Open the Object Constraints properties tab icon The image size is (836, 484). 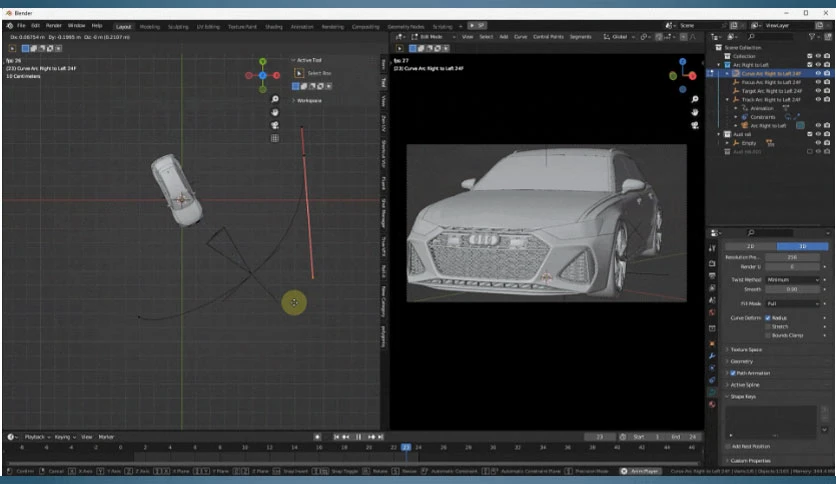pyautogui.click(x=712, y=380)
